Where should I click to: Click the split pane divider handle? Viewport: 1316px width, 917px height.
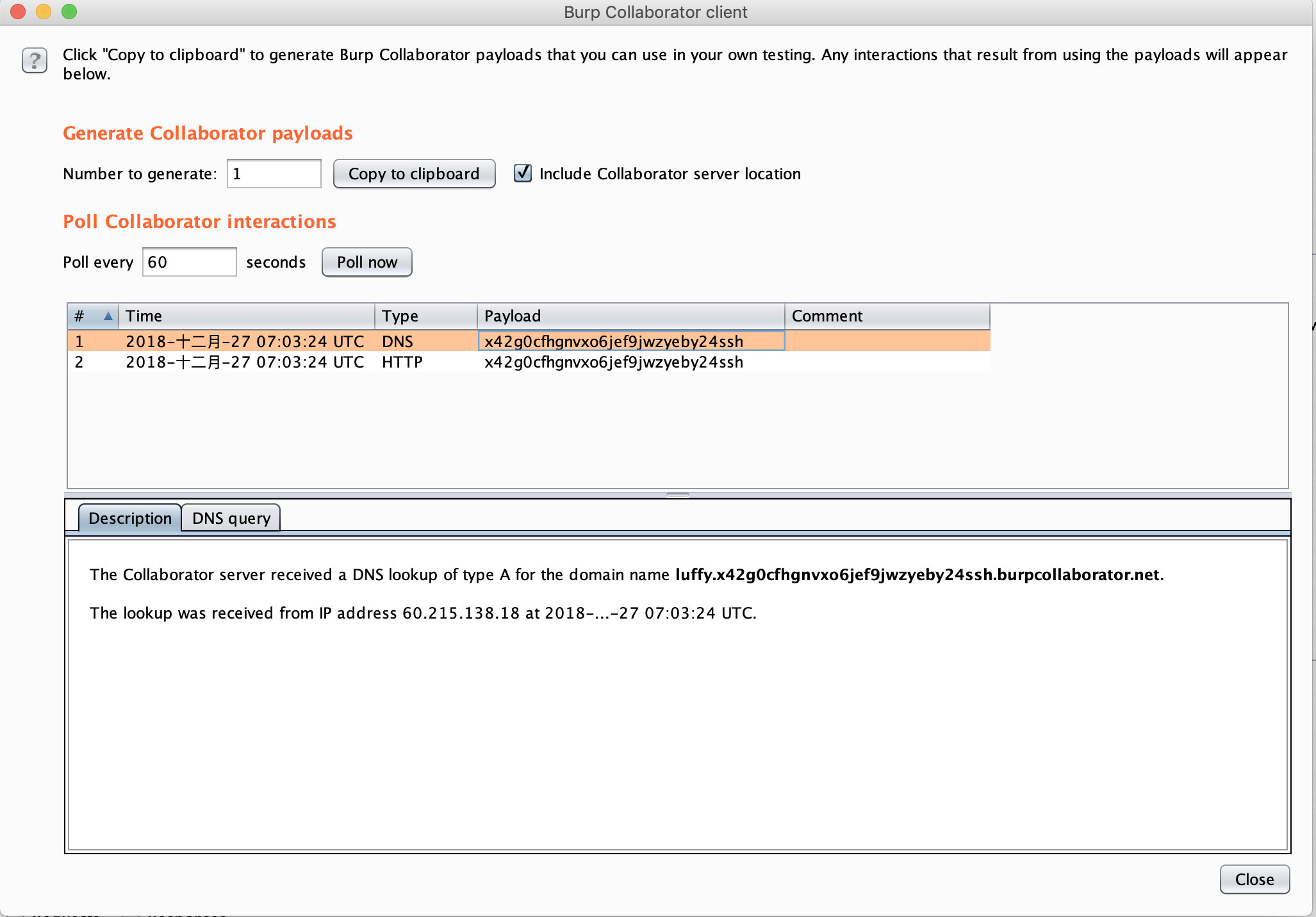point(678,495)
